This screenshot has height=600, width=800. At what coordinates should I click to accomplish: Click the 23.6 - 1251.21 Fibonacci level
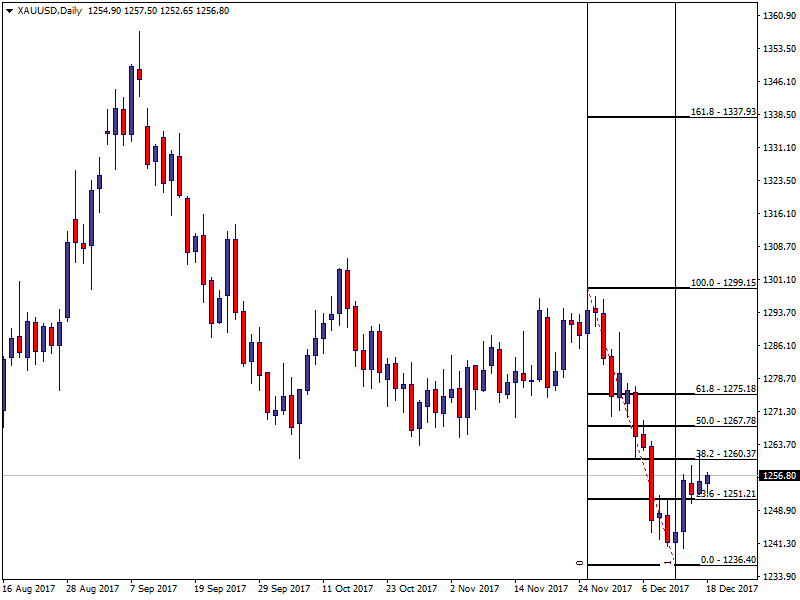[725, 494]
